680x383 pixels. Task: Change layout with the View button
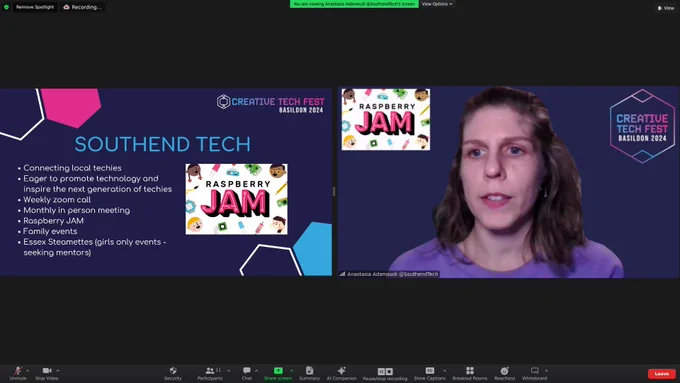666,8
